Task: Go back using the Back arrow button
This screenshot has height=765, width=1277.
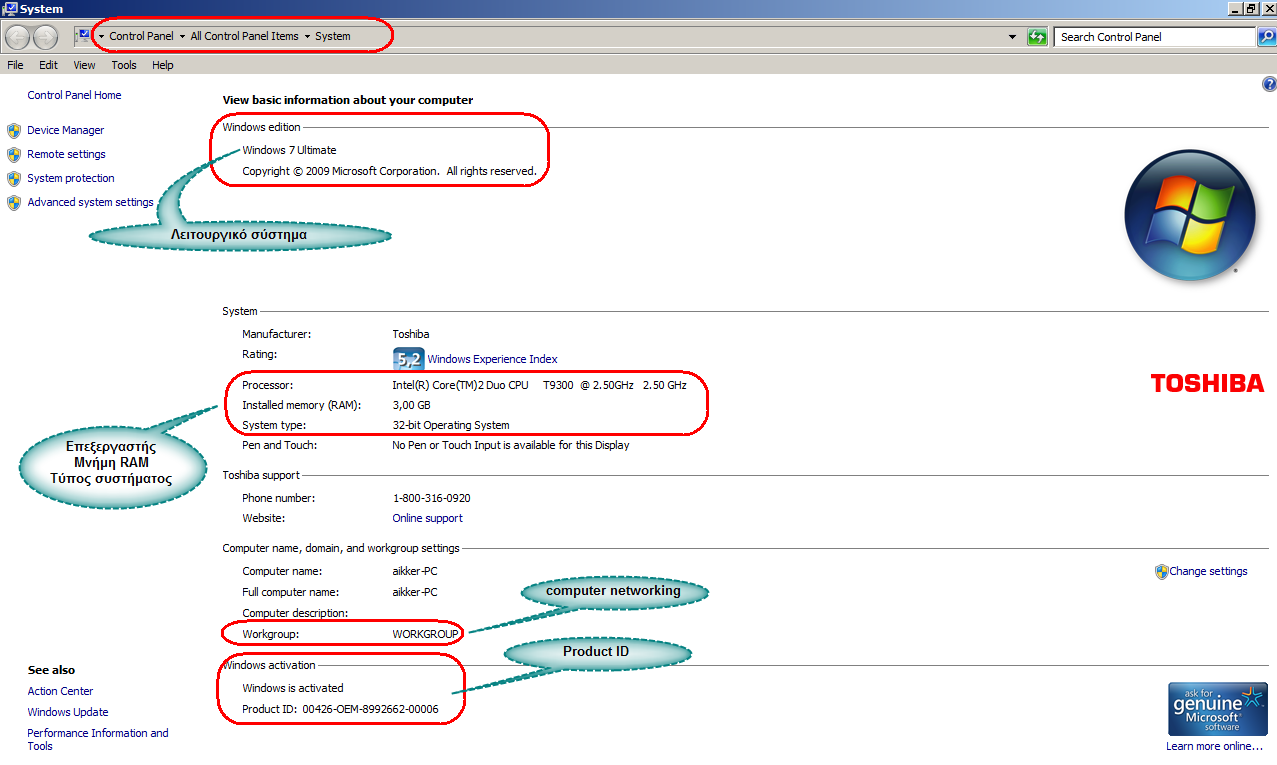Action: [x=19, y=37]
